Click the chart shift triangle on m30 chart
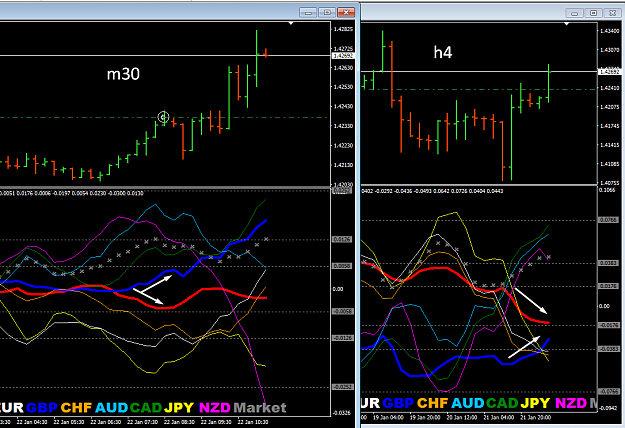 point(291,24)
